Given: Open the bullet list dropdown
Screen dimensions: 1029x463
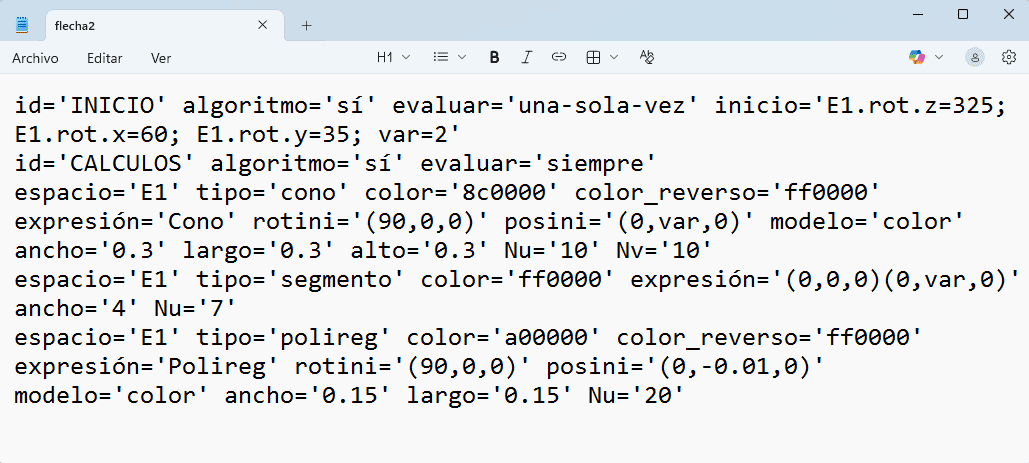Looking at the screenshot, I should pos(449,58).
